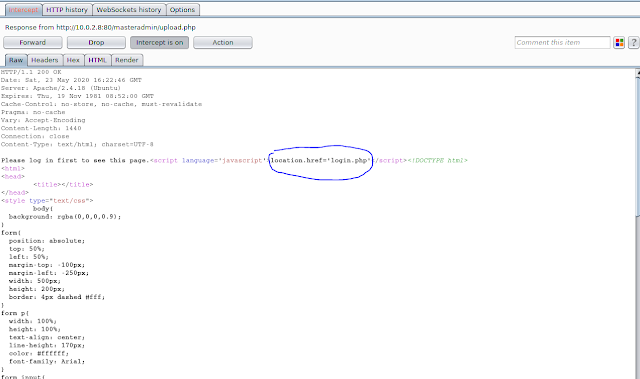Click the HTTP/1.1 200 OK status line

coord(31,72)
